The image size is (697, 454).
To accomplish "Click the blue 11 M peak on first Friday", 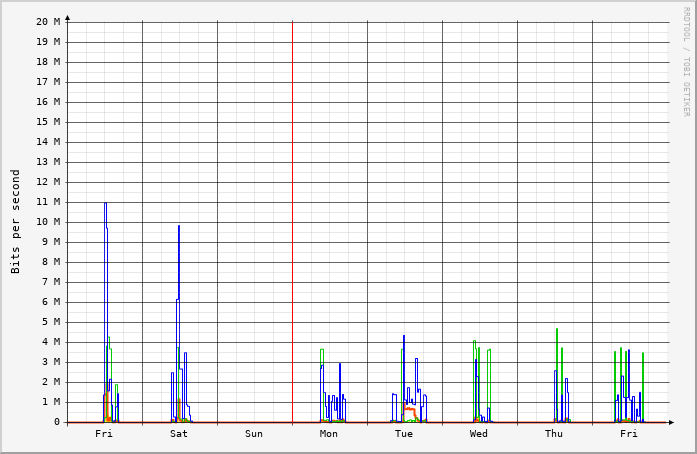I will (x=105, y=204).
